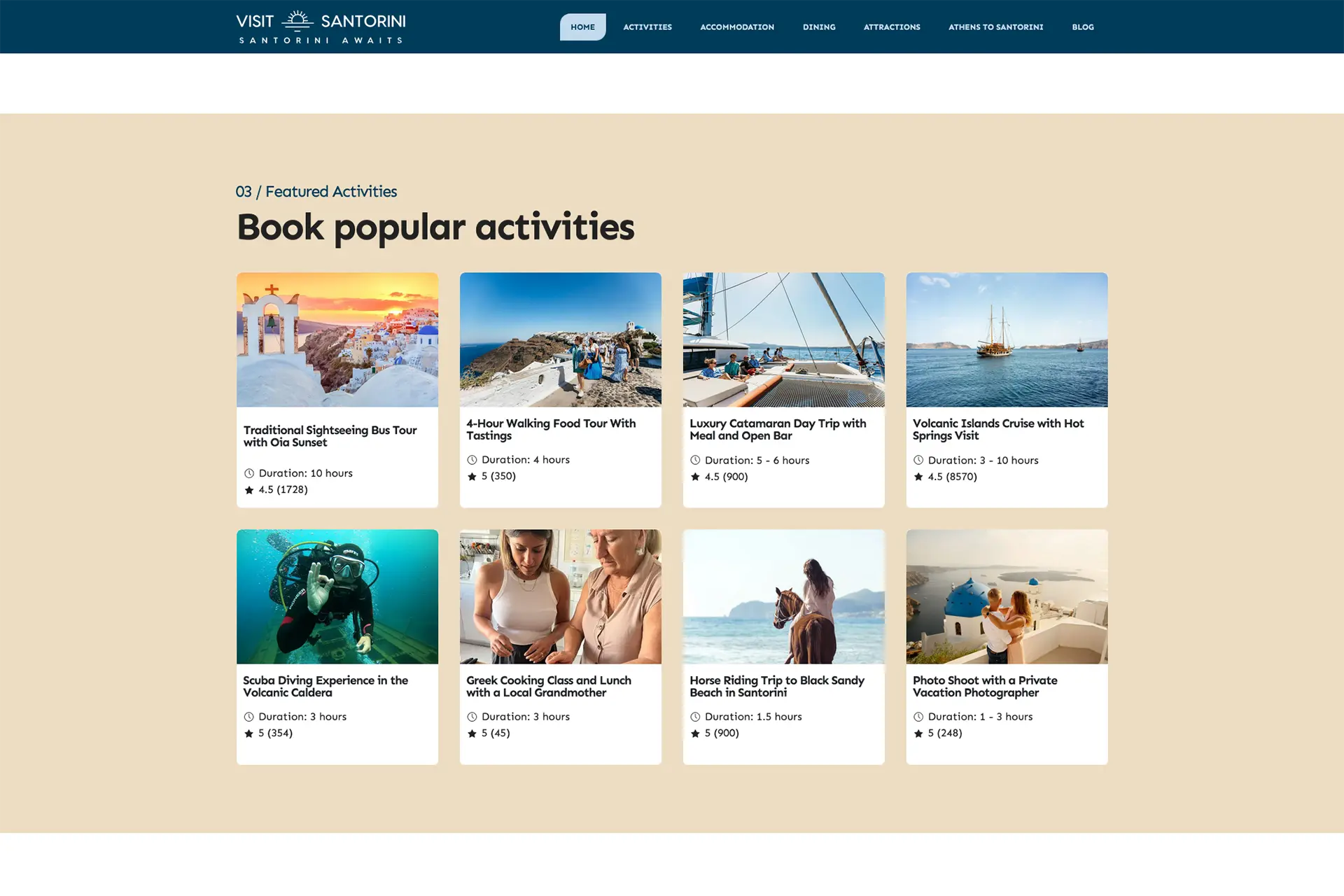The image size is (1344, 896).
Task: Click the horse riding beach photo
Action: pos(783,596)
